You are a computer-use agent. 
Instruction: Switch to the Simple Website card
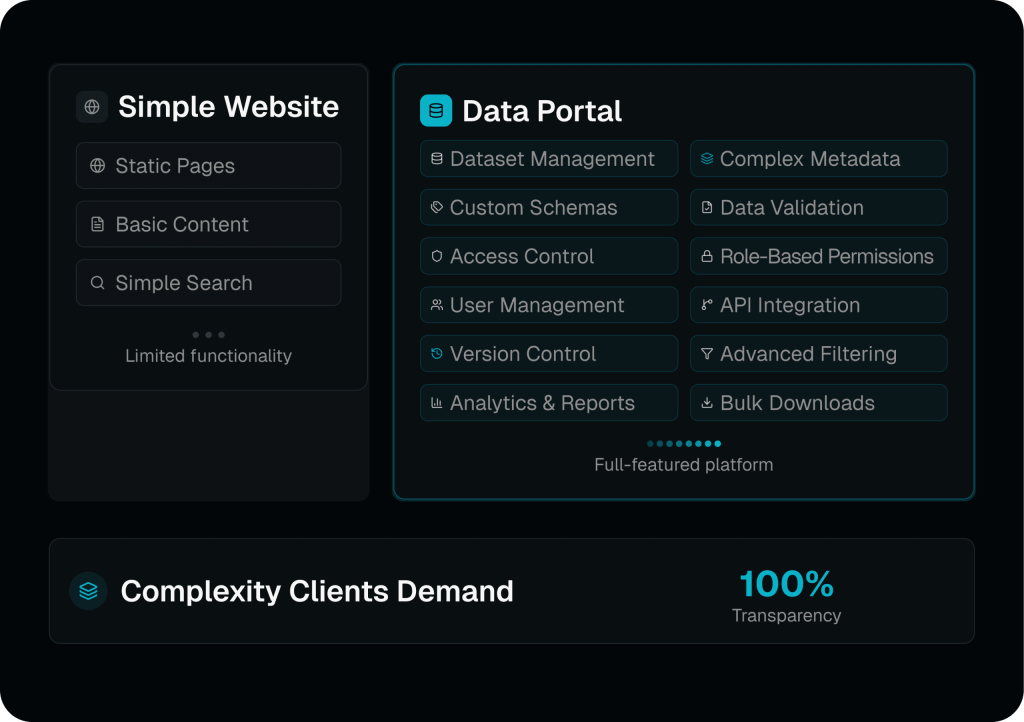pos(208,107)
